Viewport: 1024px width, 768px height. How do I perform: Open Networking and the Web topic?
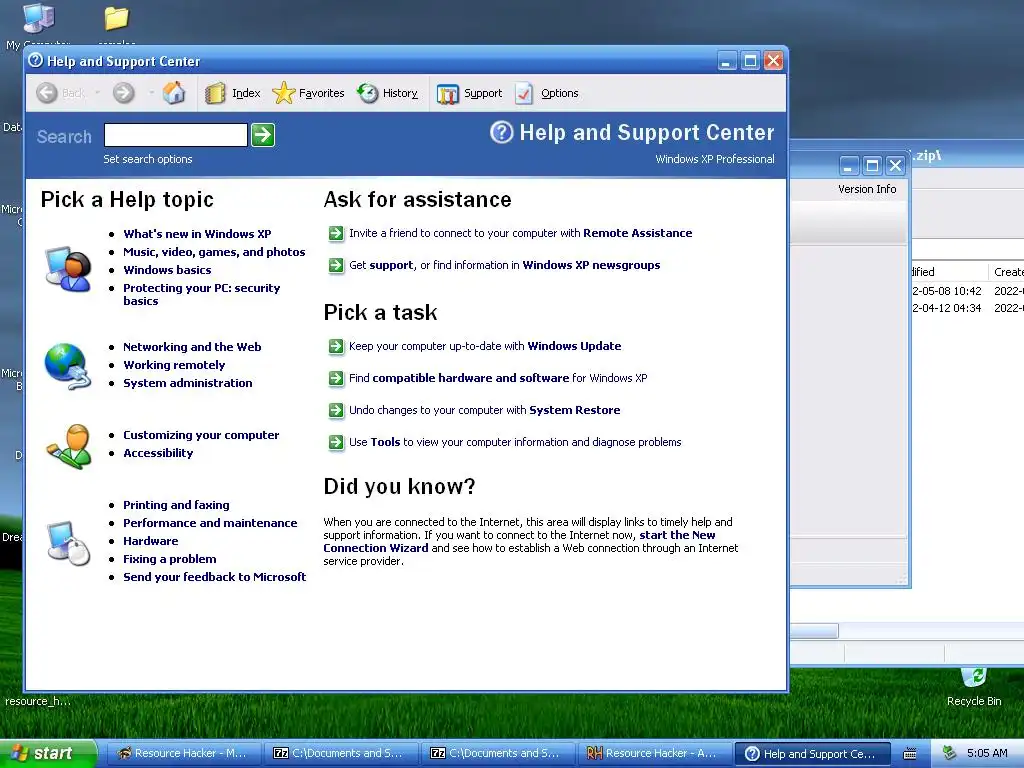192,347
